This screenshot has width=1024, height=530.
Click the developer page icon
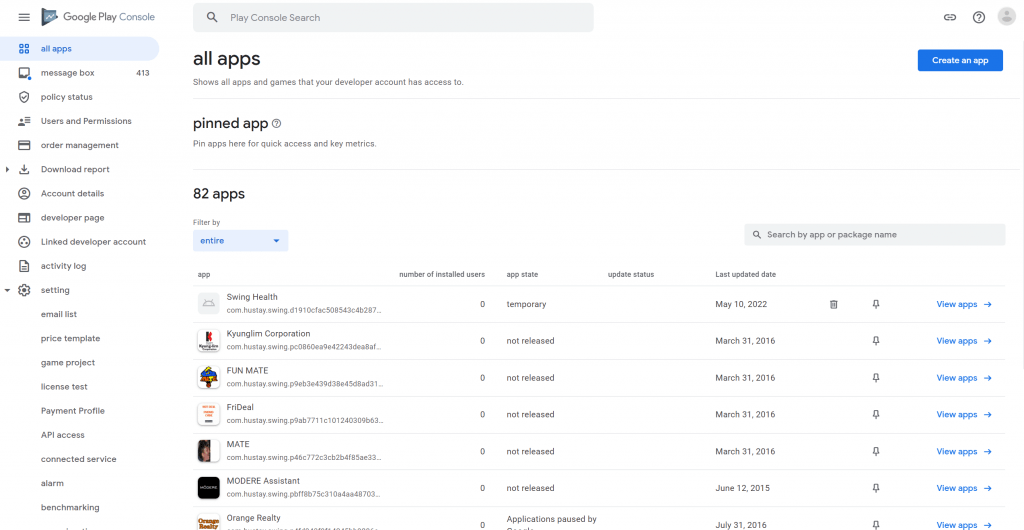pyautogui.click(x=24, y=218)
